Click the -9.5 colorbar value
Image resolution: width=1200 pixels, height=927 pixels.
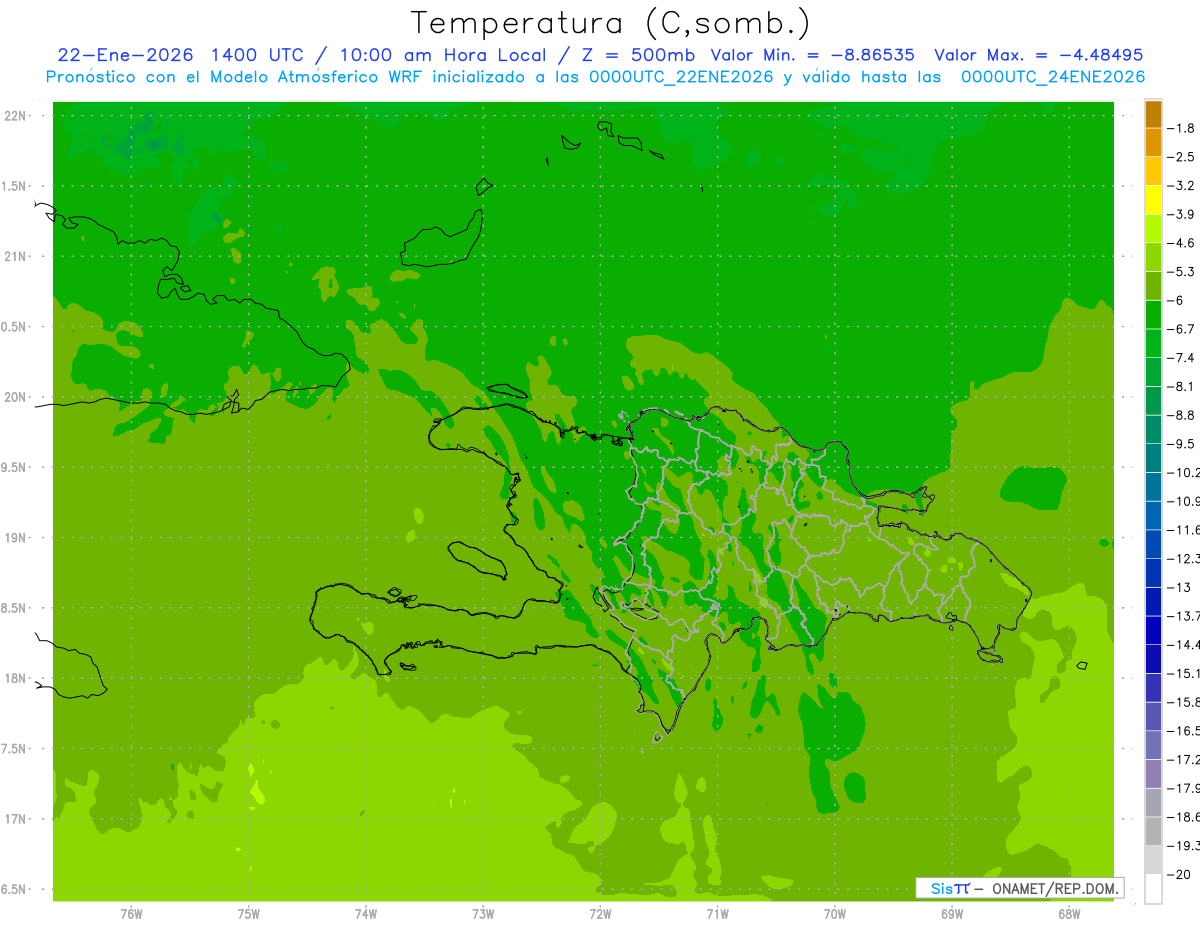[x=1181, y=444]
